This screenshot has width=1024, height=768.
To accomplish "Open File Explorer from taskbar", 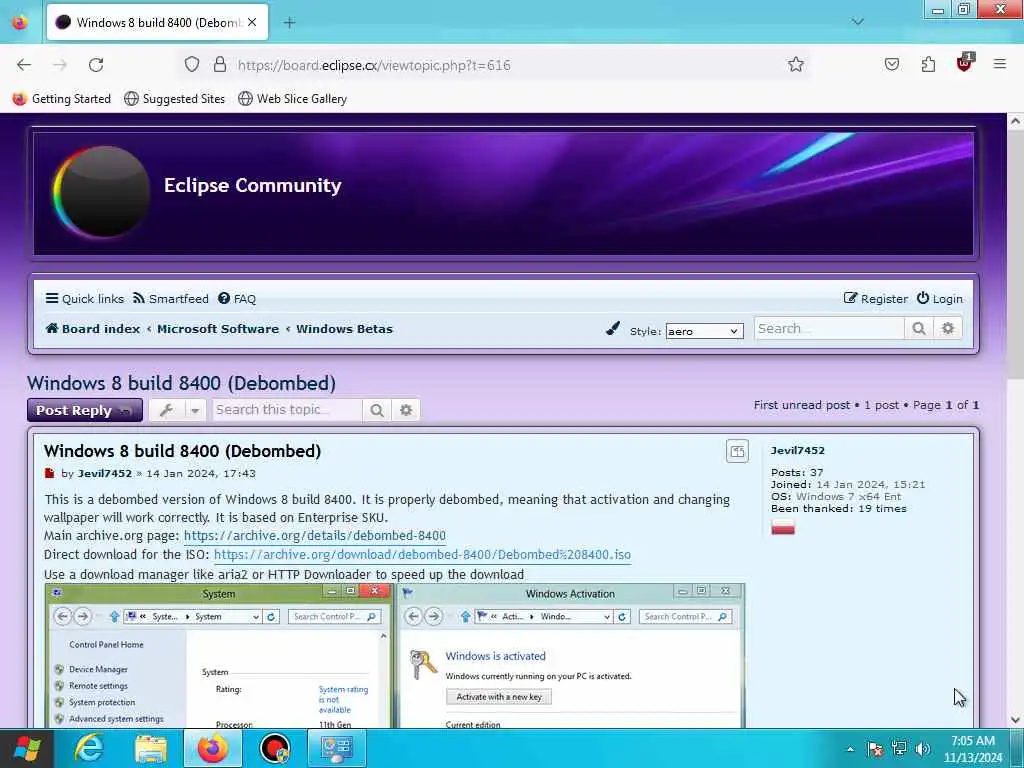I will [x=151, y=748].
